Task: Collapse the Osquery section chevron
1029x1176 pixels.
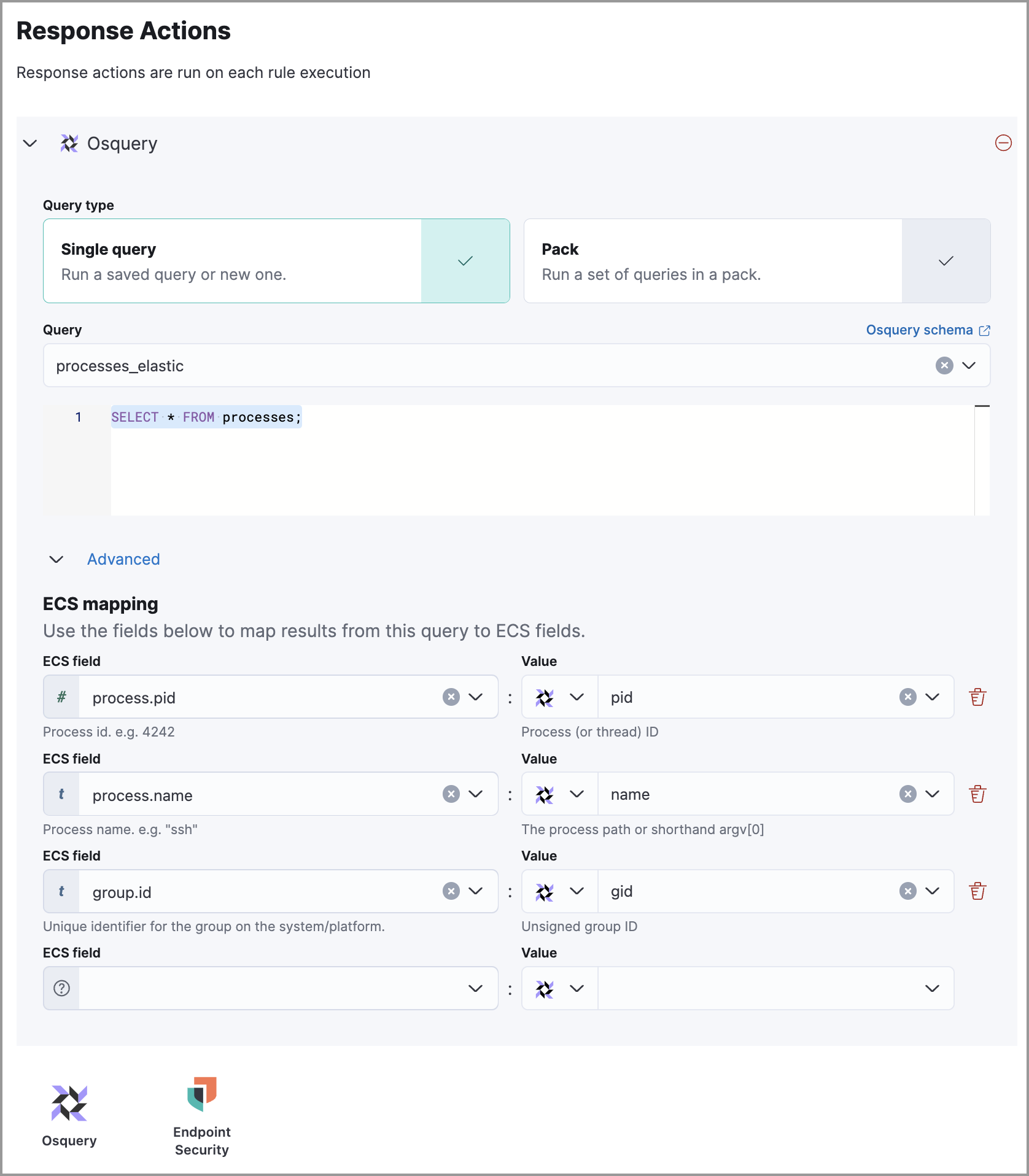Action: pos(29,143)
